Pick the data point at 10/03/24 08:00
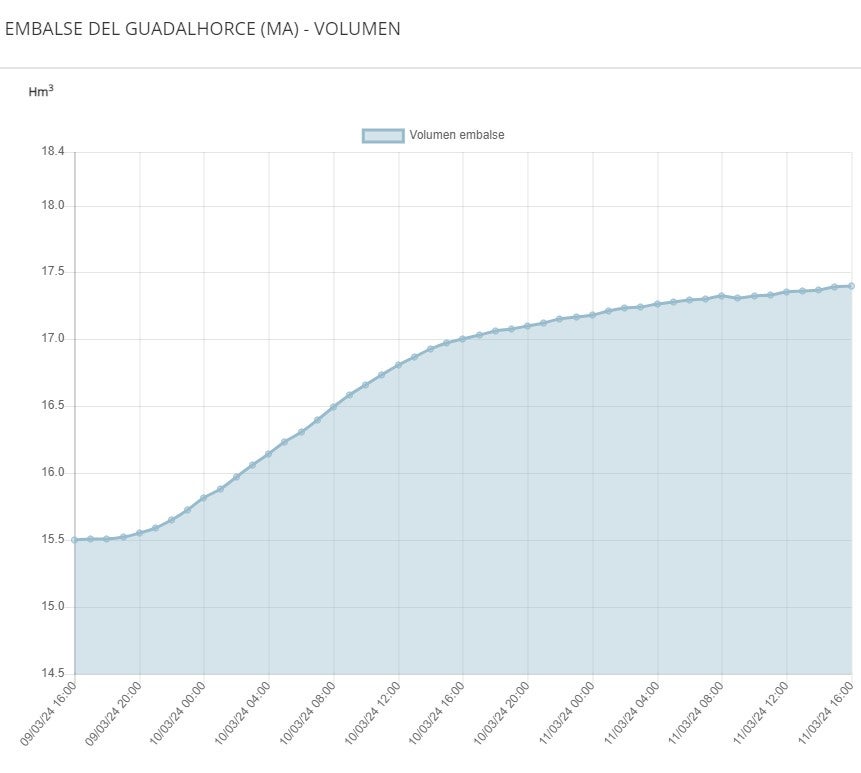This screenshot has height=773, width=861. [333, 407]
